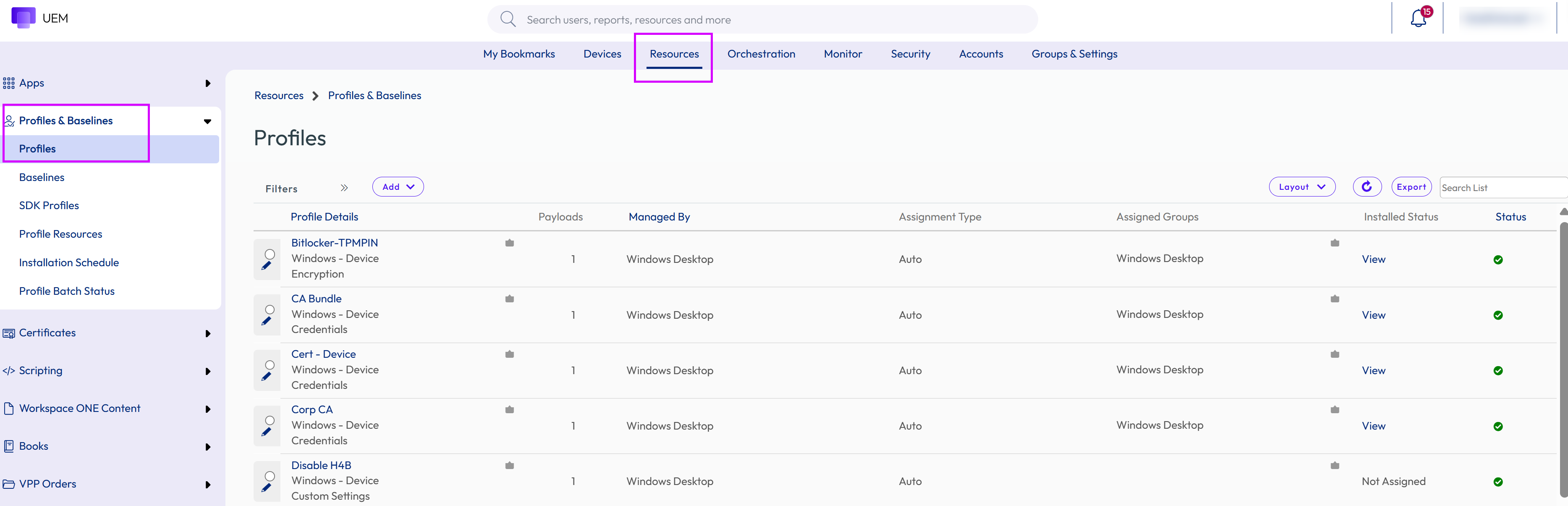Open My Bookmarks tab
The width and height of the screenshot is (1568, 506).
coord(518,54)
